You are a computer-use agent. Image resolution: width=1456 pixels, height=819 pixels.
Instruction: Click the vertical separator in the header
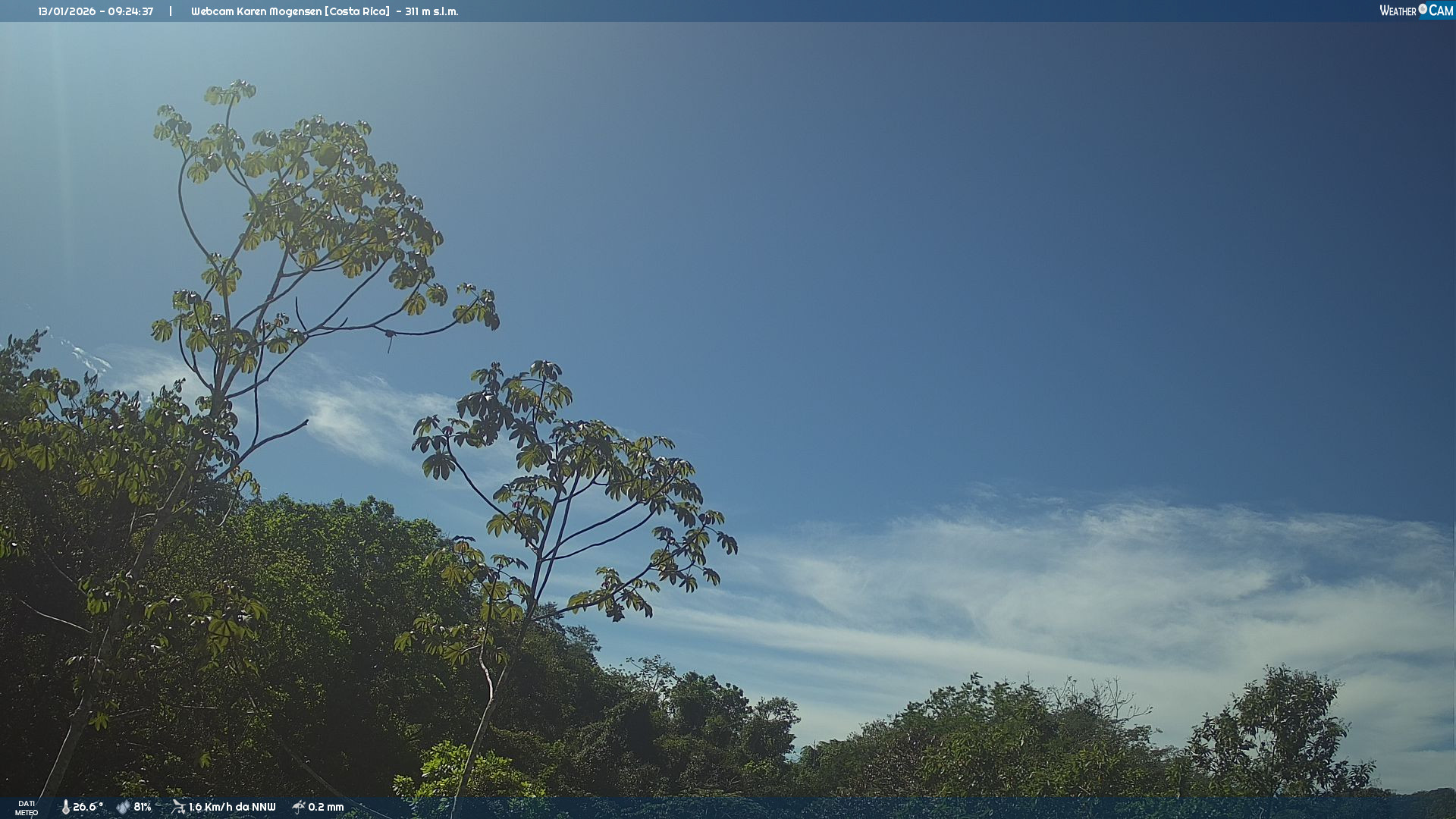pos(171,11)
